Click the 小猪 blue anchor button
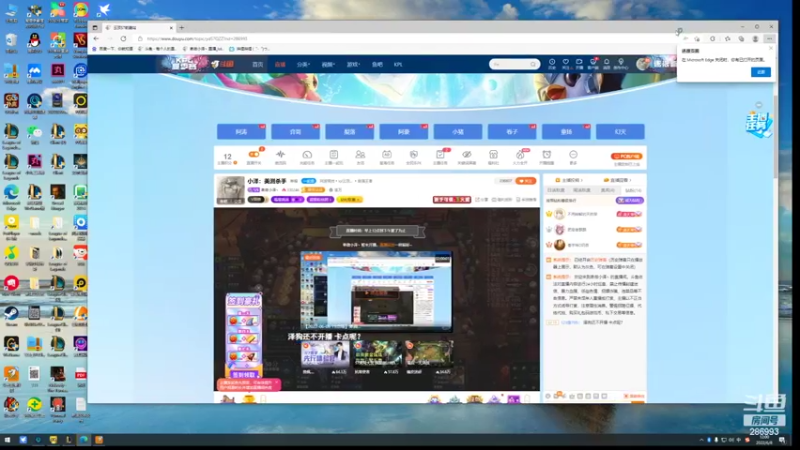The width and height of the screenshot is (800, 450). point(458,132)
